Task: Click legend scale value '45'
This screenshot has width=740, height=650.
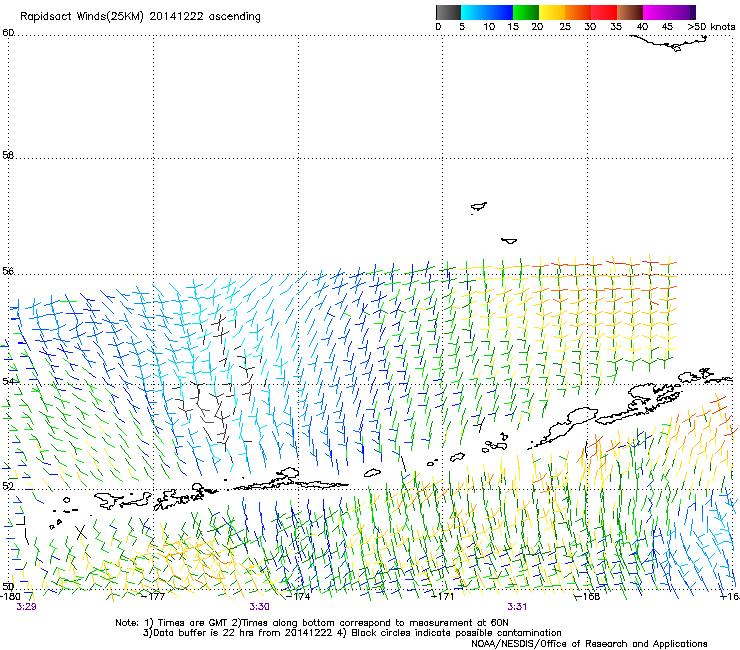Action: pos(667,27)
